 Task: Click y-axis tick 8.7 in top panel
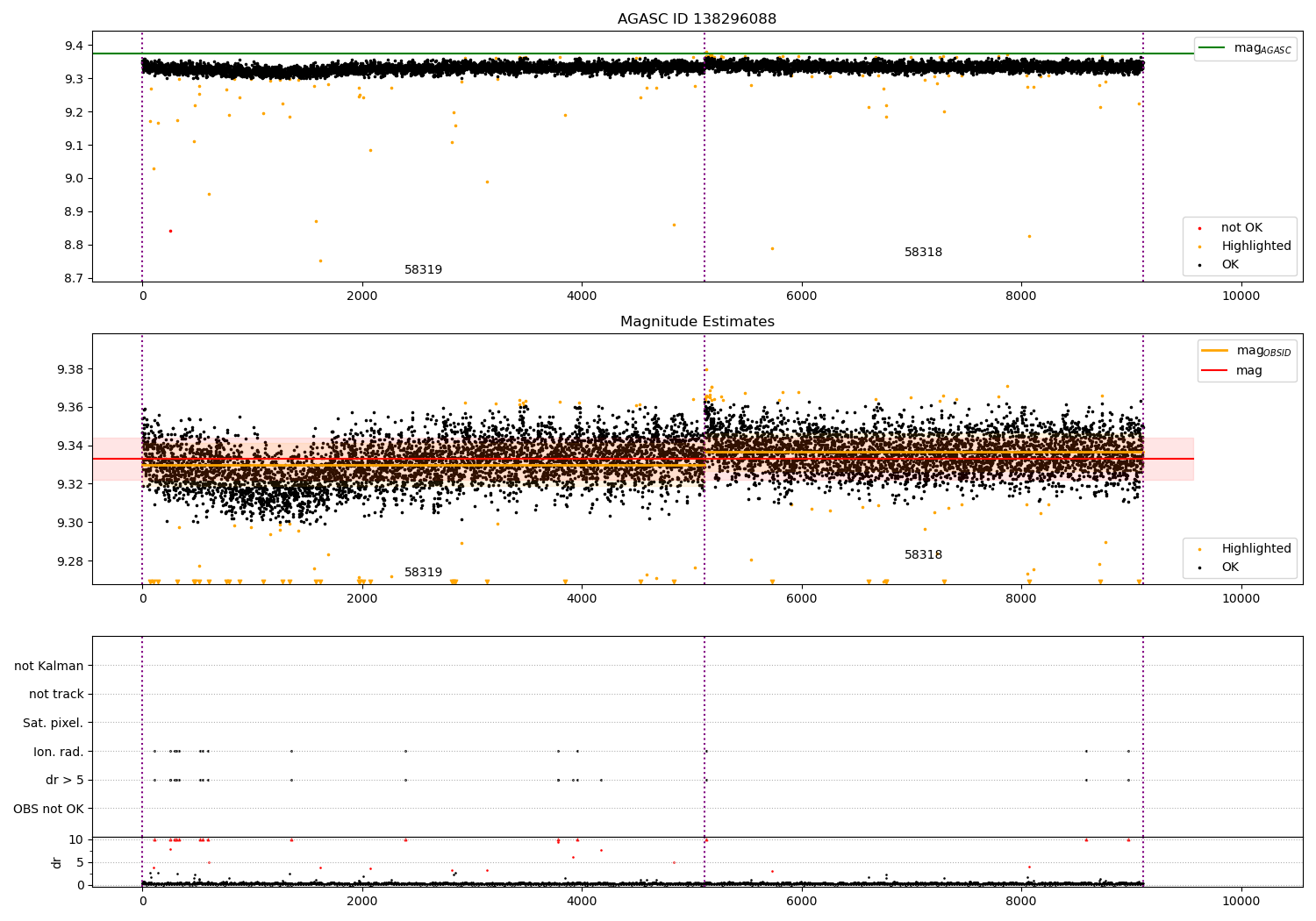tap(75, 279)
